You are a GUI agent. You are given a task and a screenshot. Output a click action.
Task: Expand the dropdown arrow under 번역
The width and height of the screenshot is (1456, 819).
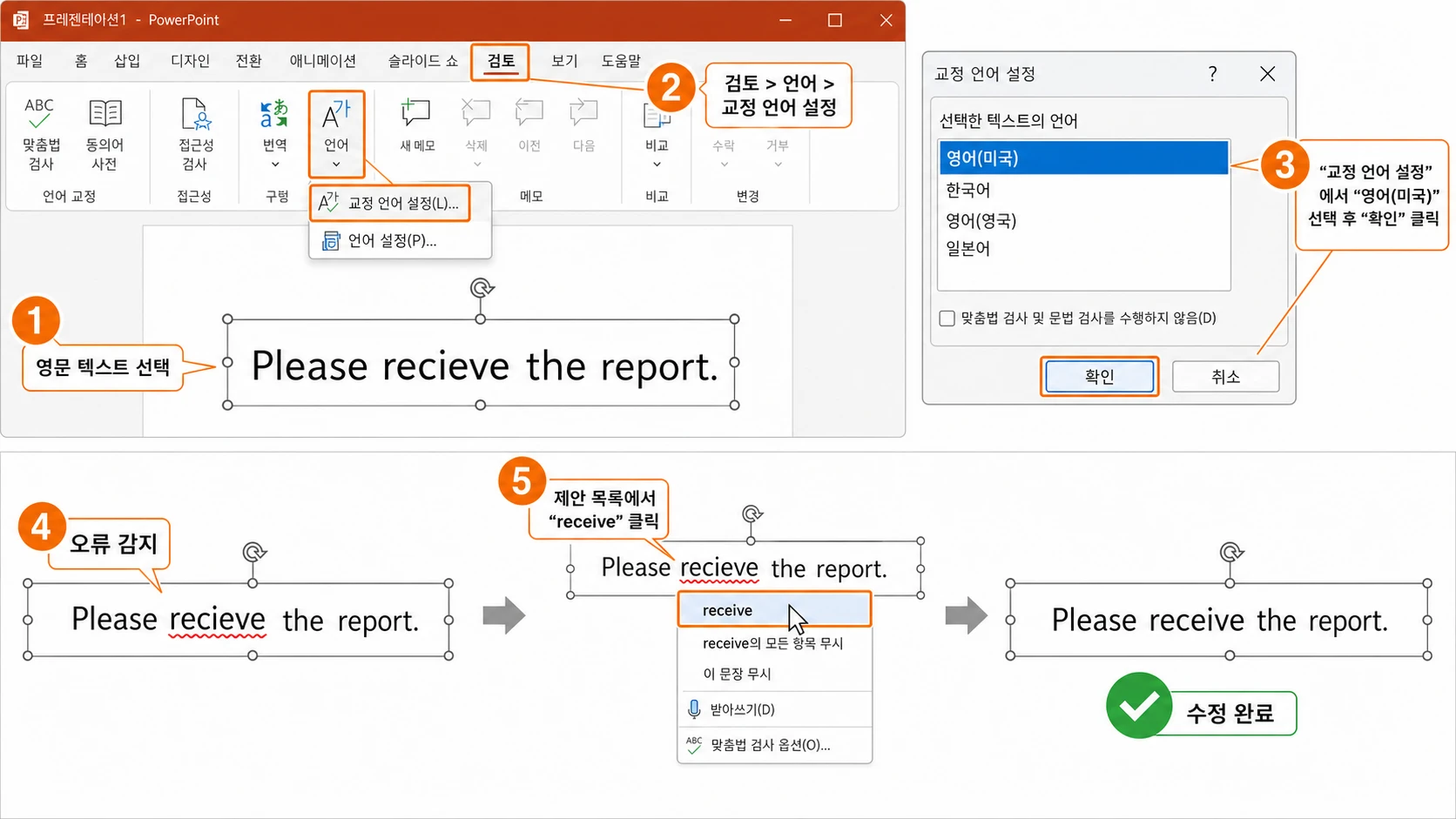point(275,164)
